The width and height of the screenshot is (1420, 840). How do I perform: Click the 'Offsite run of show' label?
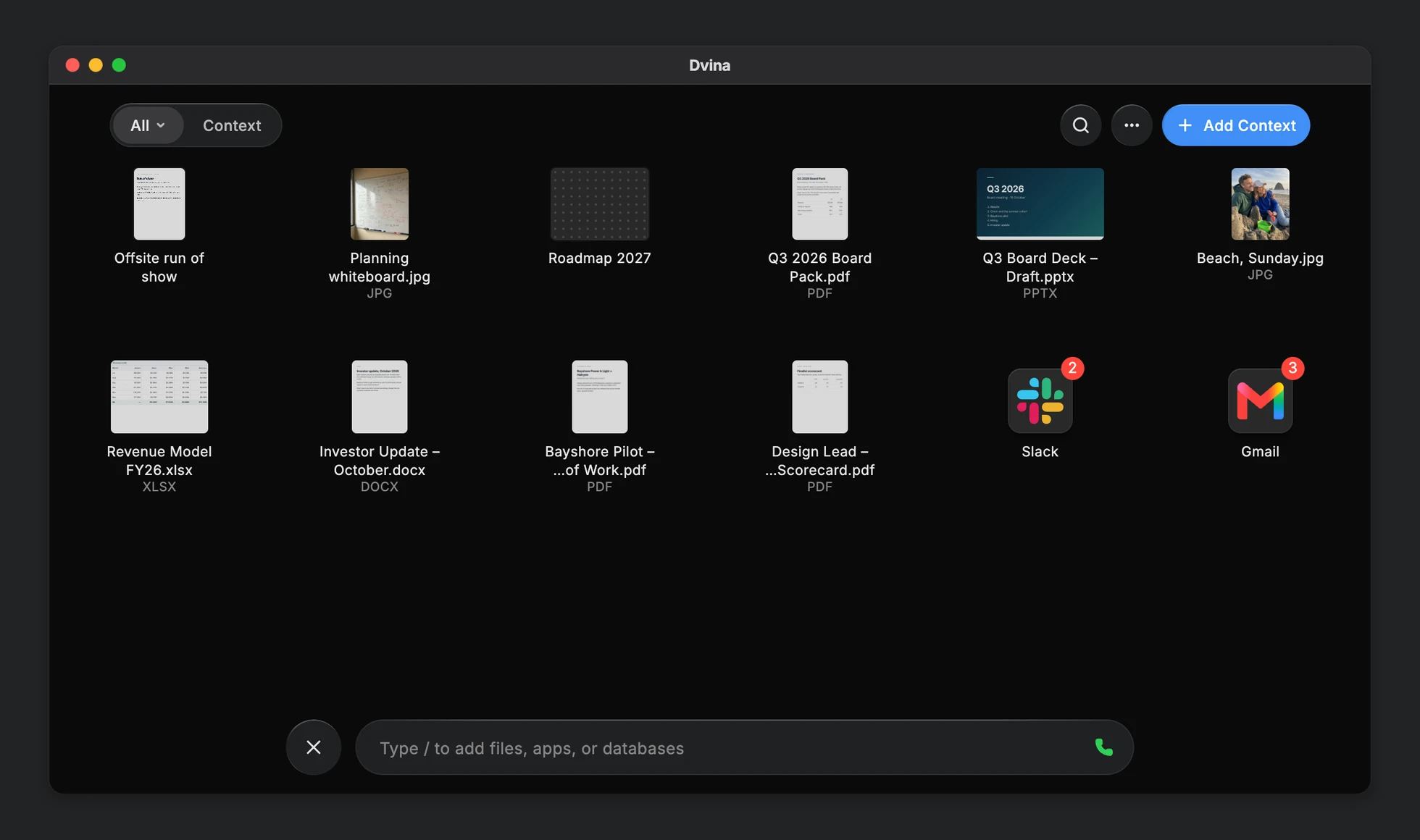point(159,267)
